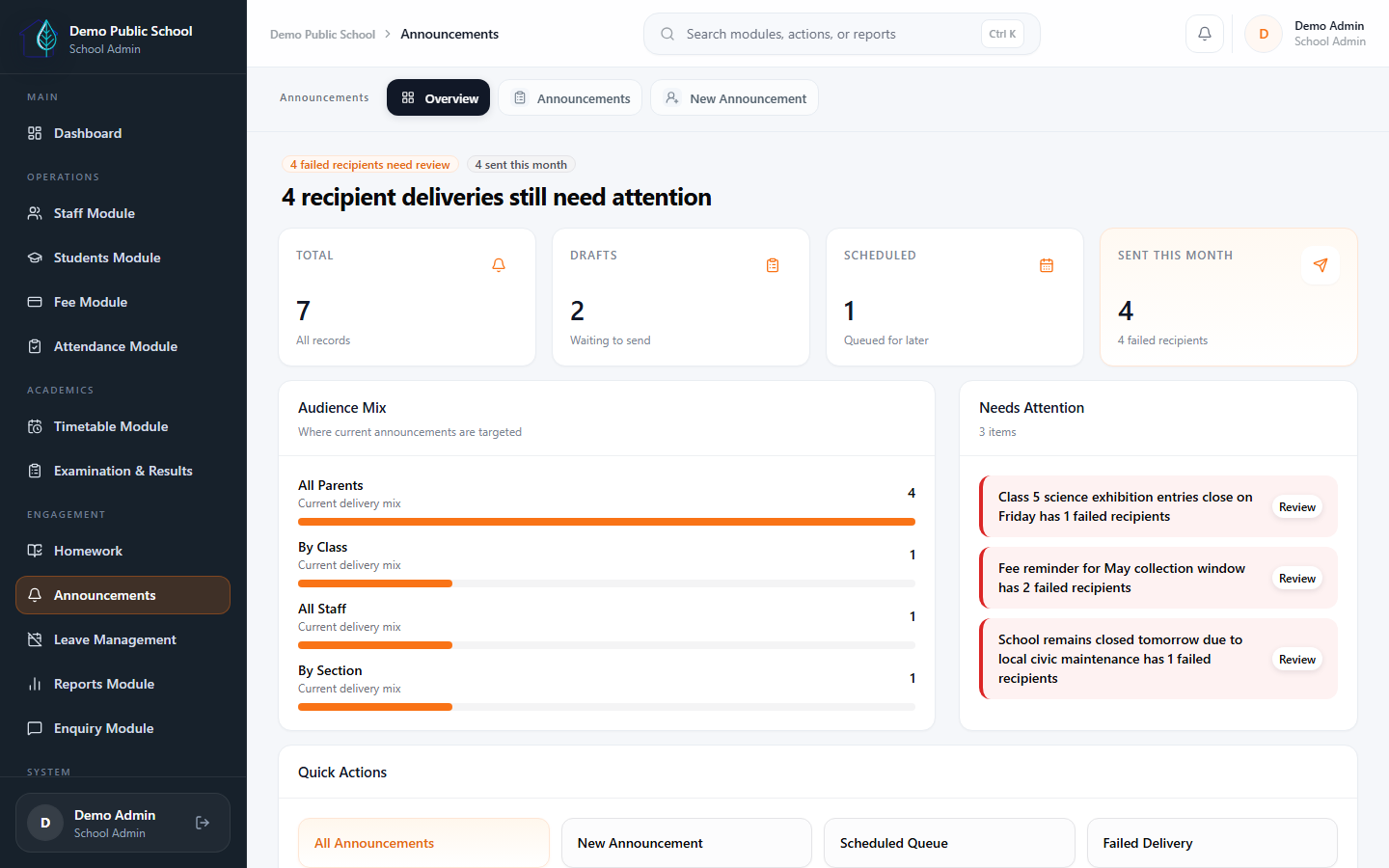Image resolution: width=1389 pixels, height=868 pixels.
Task: Click the By Class delivery mix bar
Action: 607,583
